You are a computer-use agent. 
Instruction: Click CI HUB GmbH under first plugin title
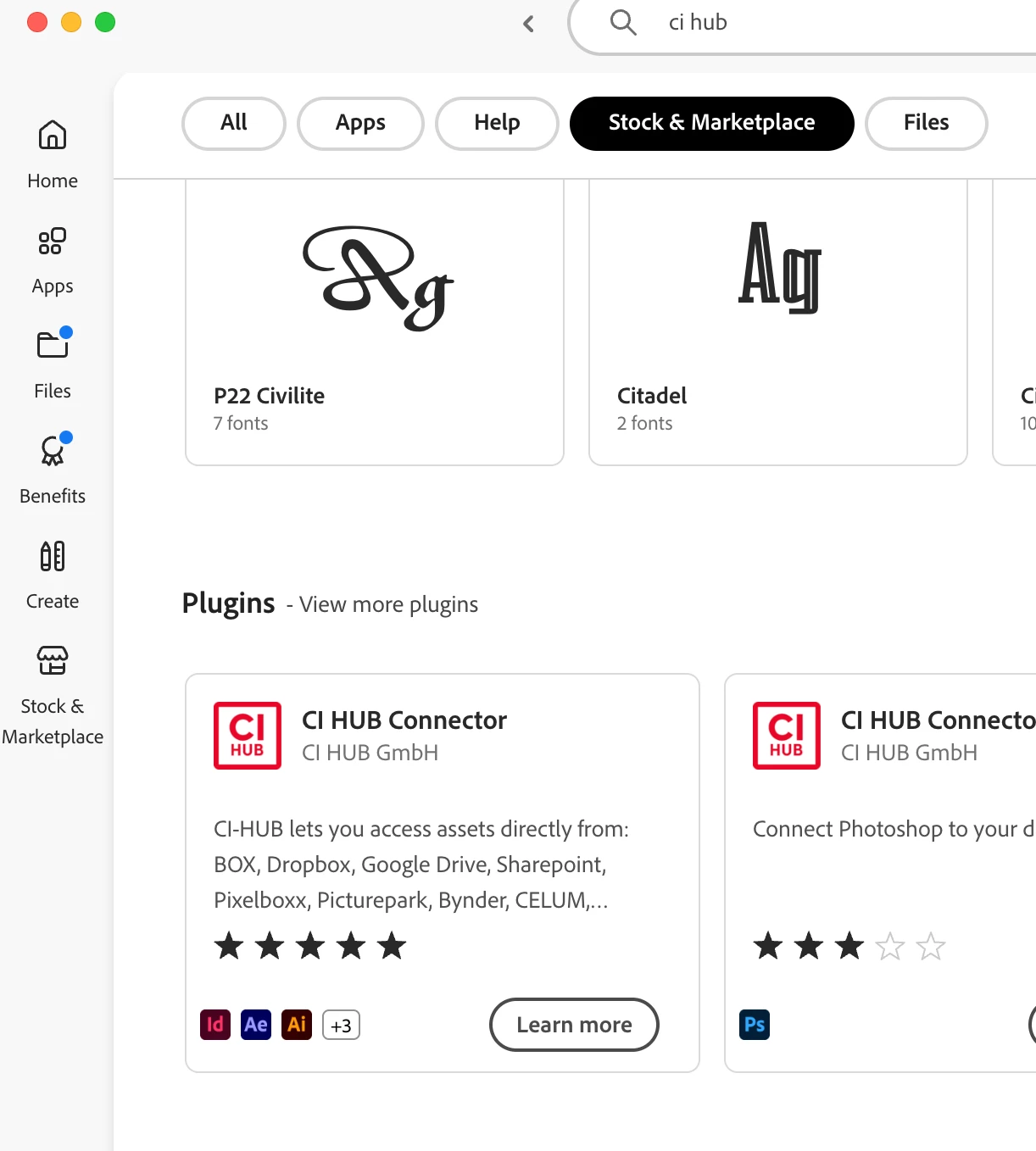pyautogui.click(x=370, y=753)
